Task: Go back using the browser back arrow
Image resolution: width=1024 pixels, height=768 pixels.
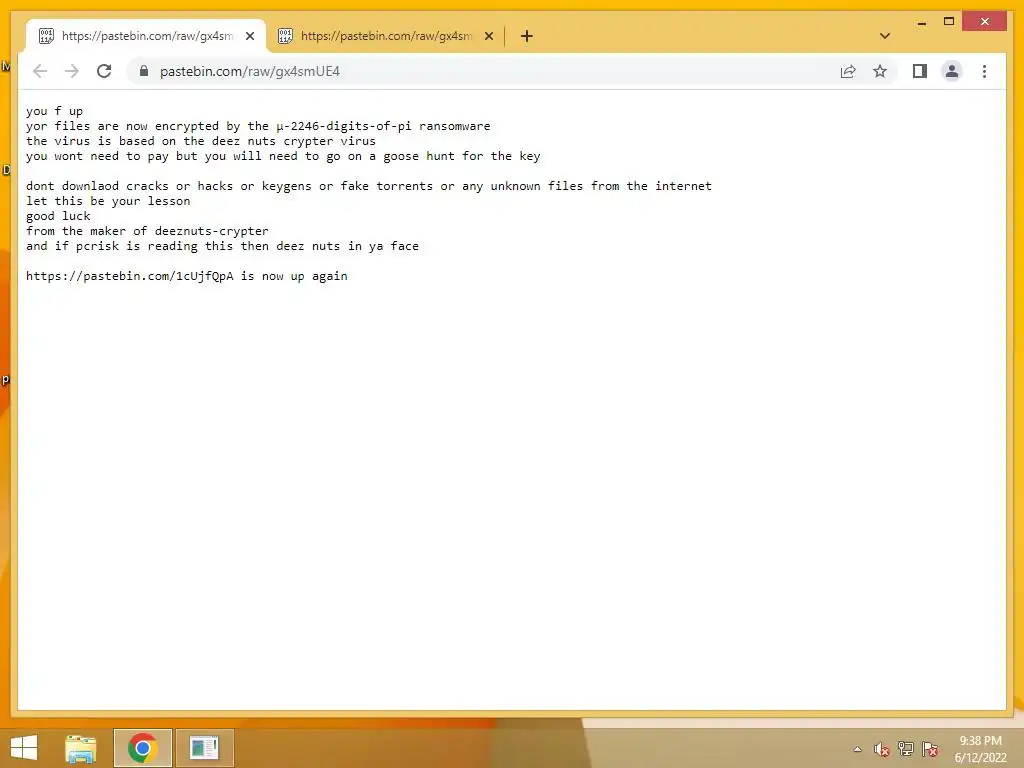Action: (40, 71)
